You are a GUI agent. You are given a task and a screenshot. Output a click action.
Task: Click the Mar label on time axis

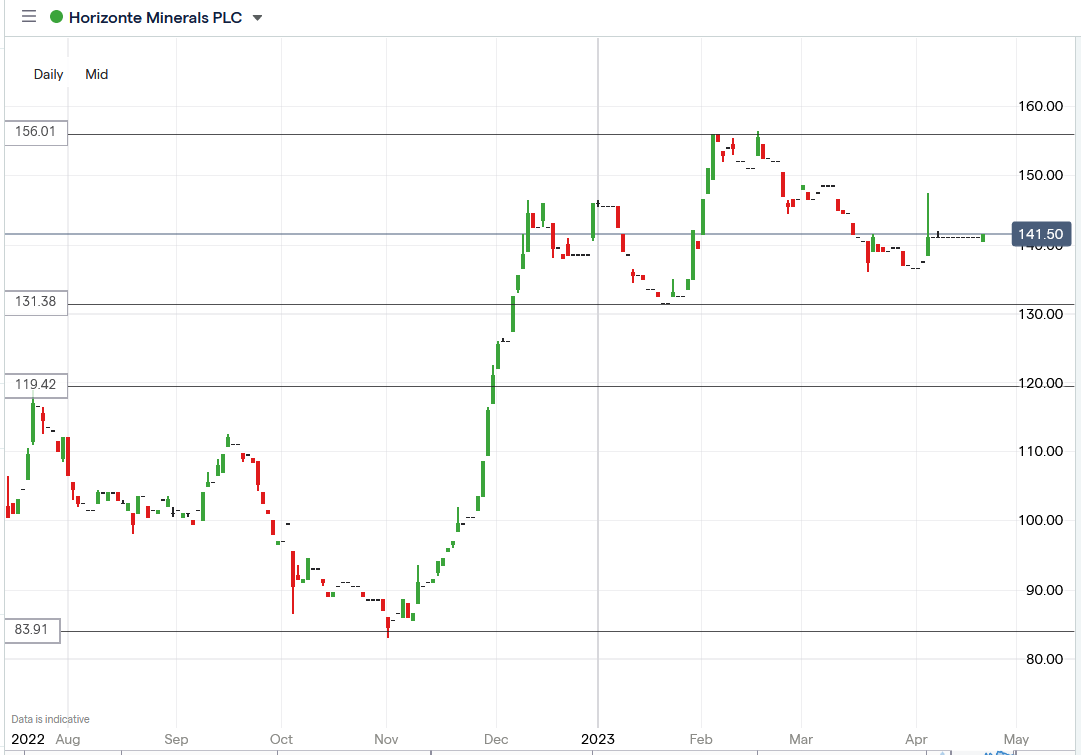coord(800,740)
